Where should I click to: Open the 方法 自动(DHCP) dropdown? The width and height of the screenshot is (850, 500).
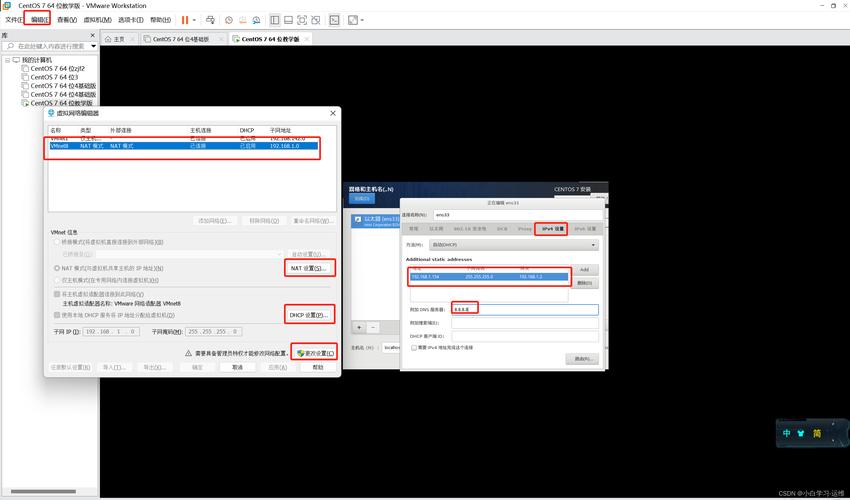513,245
